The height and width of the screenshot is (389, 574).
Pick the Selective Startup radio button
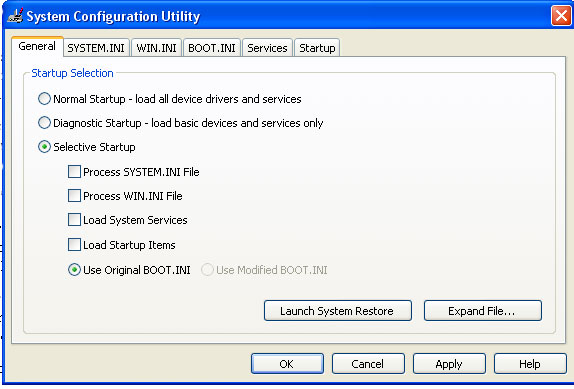pos(44,147)
